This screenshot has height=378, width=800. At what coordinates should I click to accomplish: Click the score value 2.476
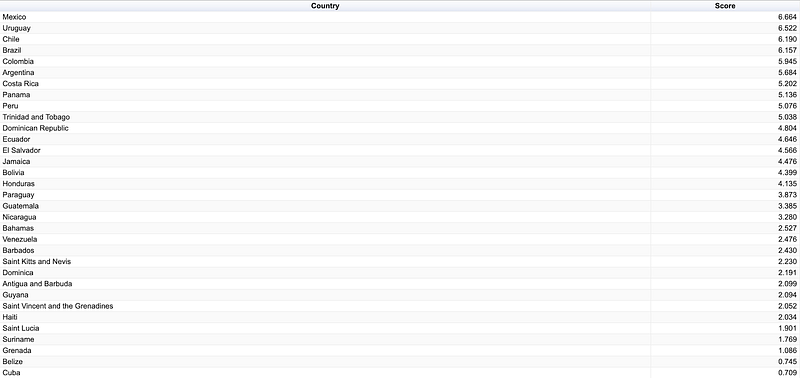pyautogui.click(x=787, y=239)
